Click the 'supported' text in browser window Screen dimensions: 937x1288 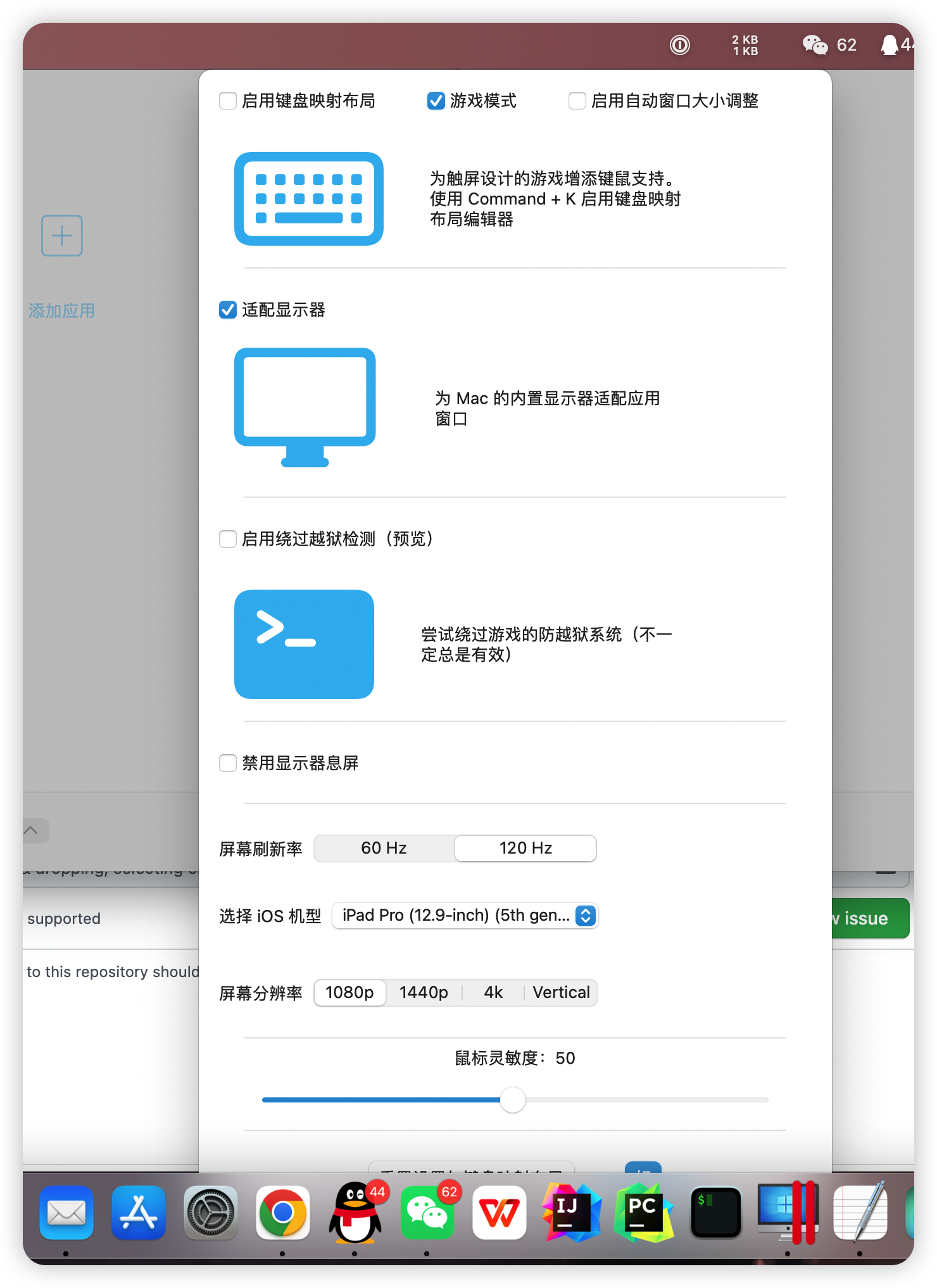click(x=64, y=919)
